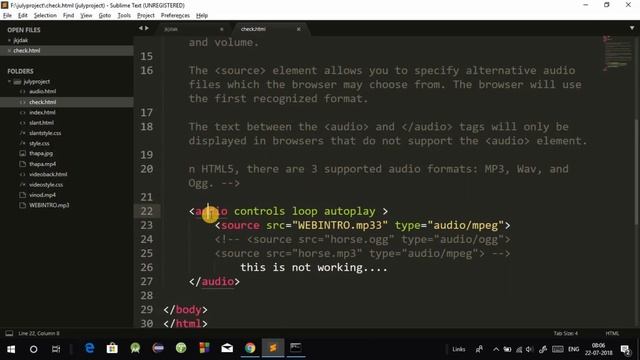Click the CSS file icon beside style.css

pyautogui.click(x=22, y=143)
